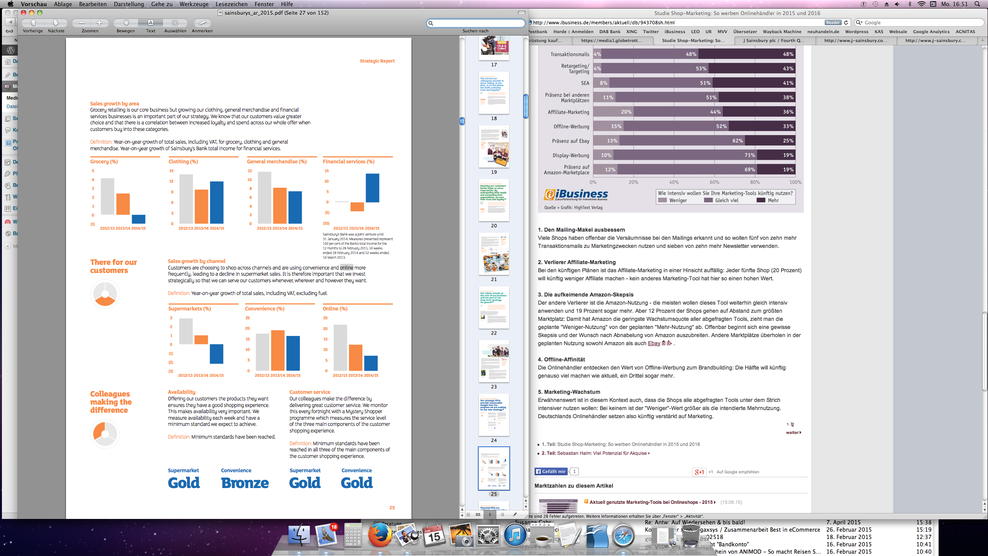Select page 17 thumbnail in sidebar
Viewport: 988px width, 556px height.
493,48
